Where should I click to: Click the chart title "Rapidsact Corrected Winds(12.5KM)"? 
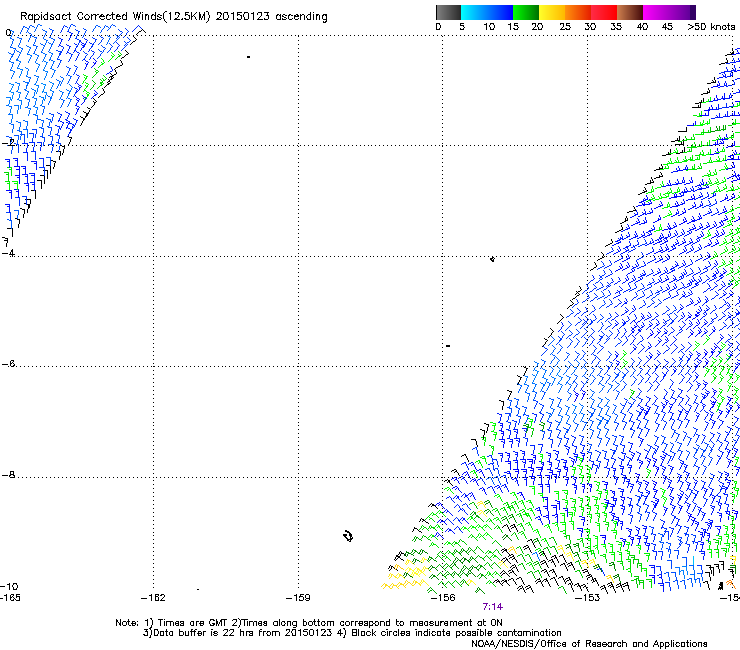[x=115, y=17]
